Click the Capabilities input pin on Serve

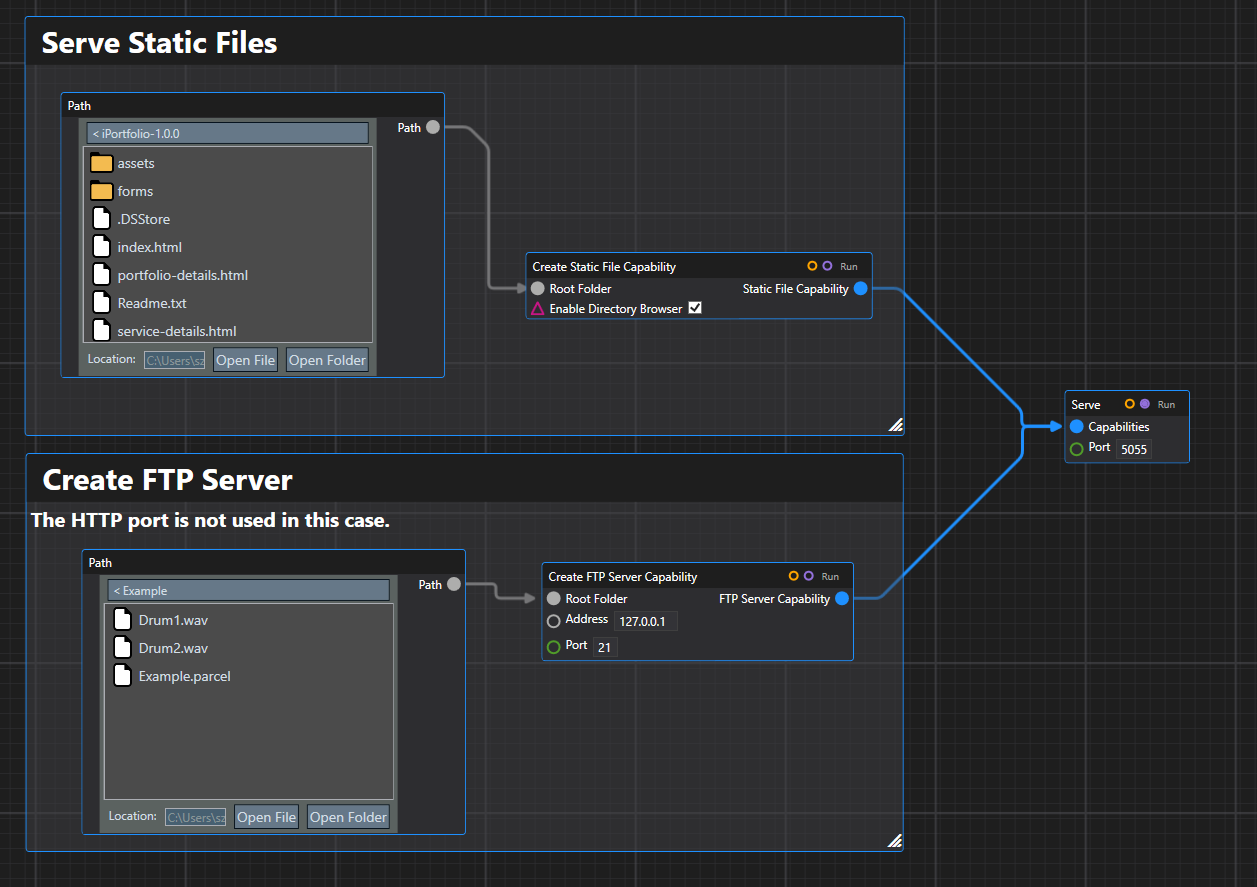(1077, 427)
